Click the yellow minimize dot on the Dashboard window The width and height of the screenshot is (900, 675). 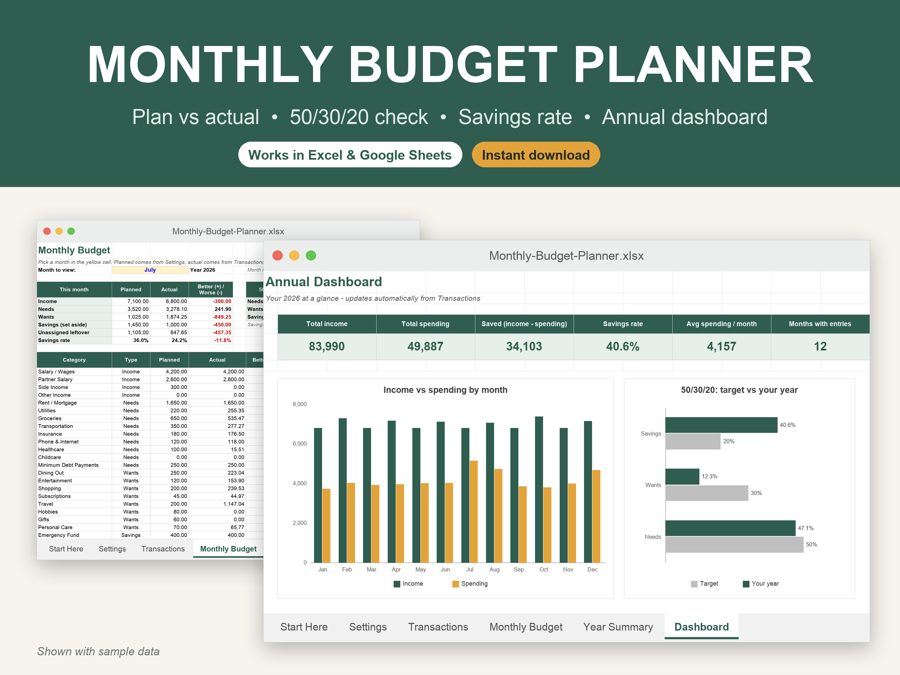pyautogui.click(x=294, y=255)
